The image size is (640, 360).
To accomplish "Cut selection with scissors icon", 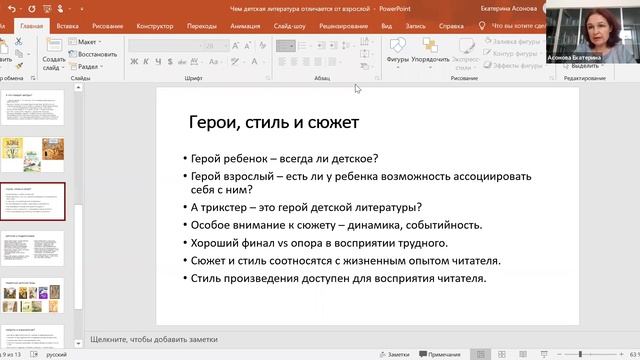I will [x=18, y=41].
